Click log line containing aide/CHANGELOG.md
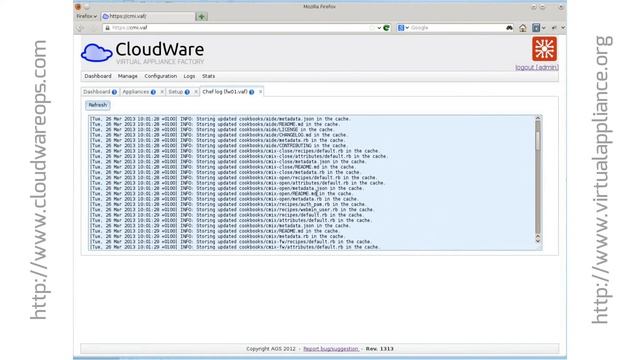Viewport: 640px width, 360px height. [x=218, y=135]
